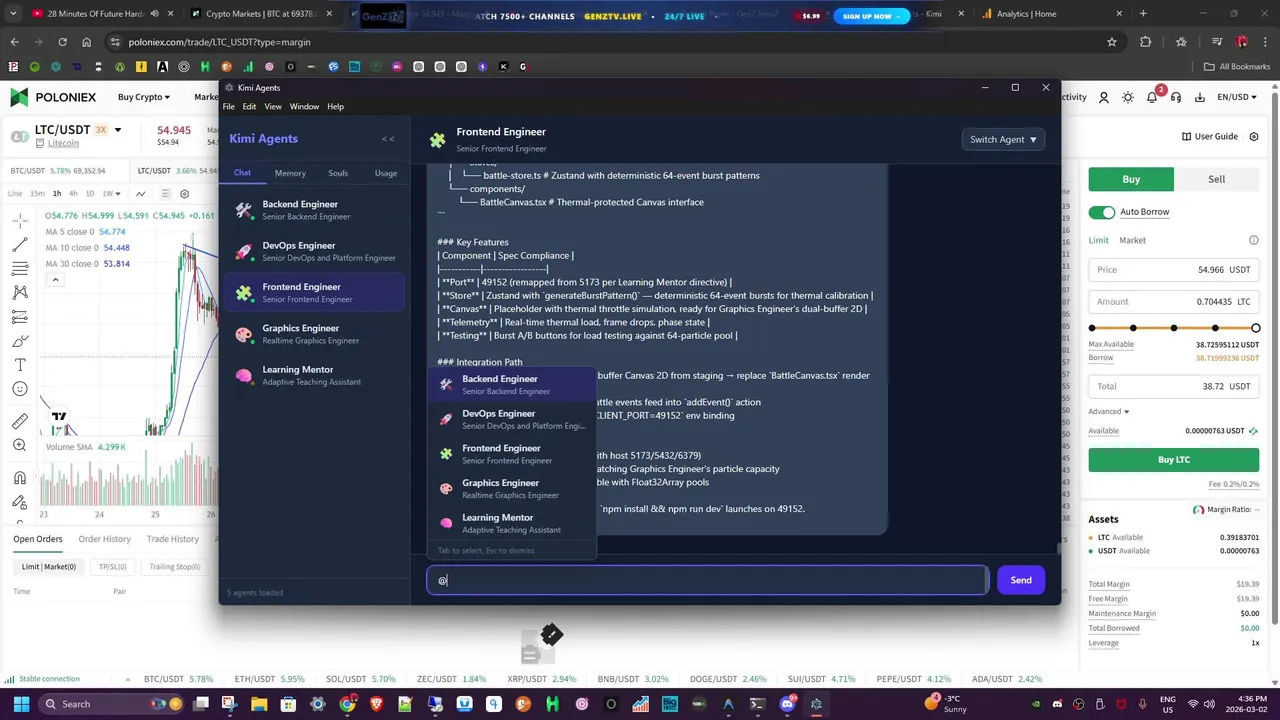Switch to the Souls tab
This screenshot has width=1280, height=720.
tap(338, 173)
